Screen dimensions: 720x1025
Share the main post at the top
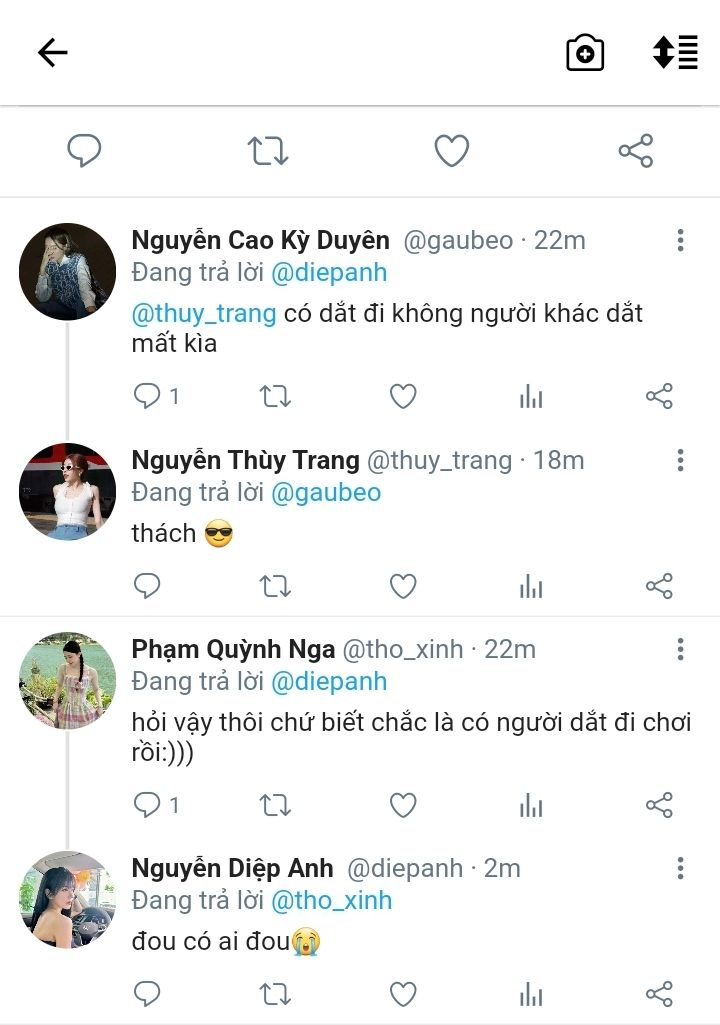click(x=635, y=151)
